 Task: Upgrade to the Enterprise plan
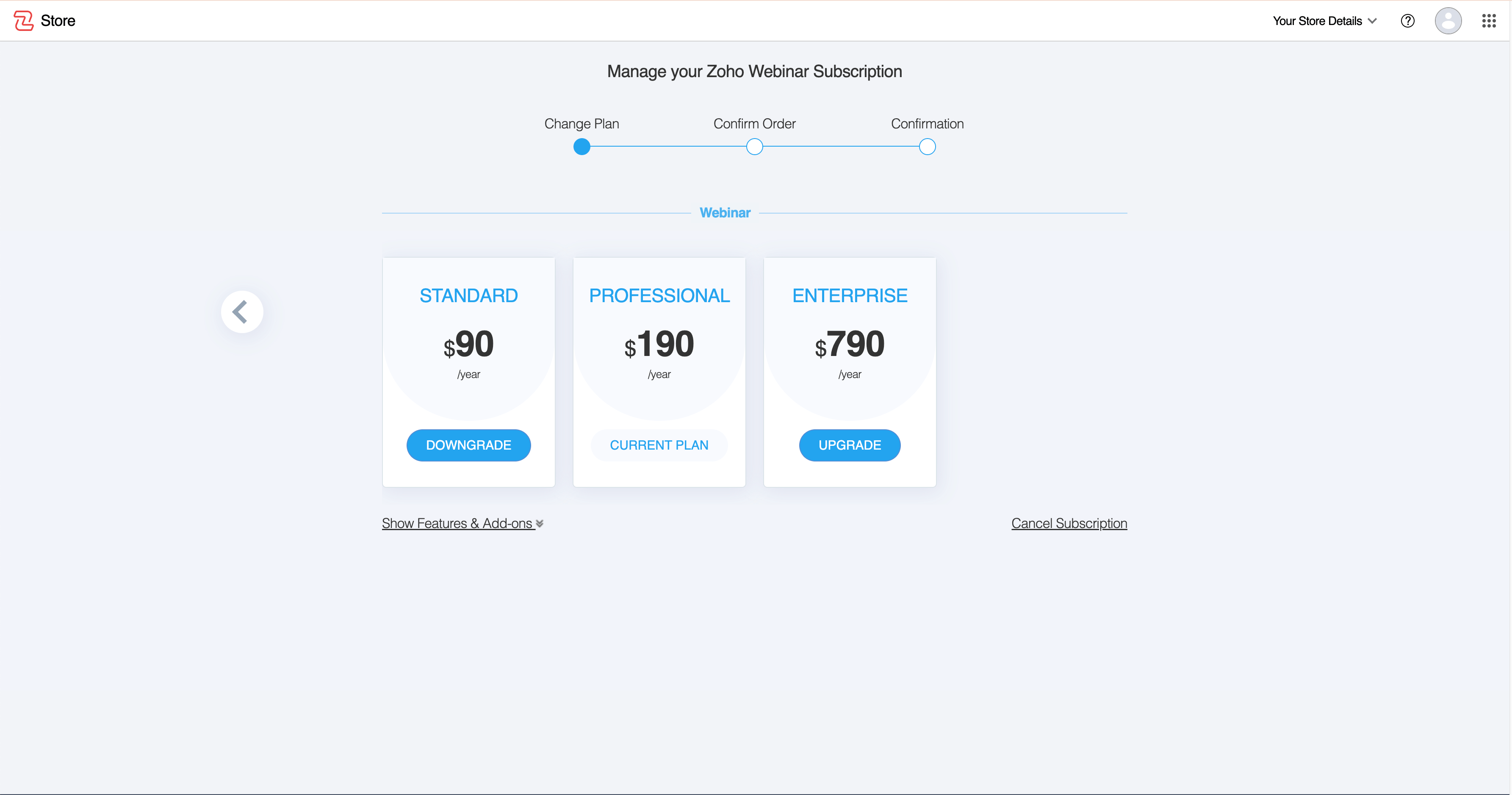(x=849, y=445)
